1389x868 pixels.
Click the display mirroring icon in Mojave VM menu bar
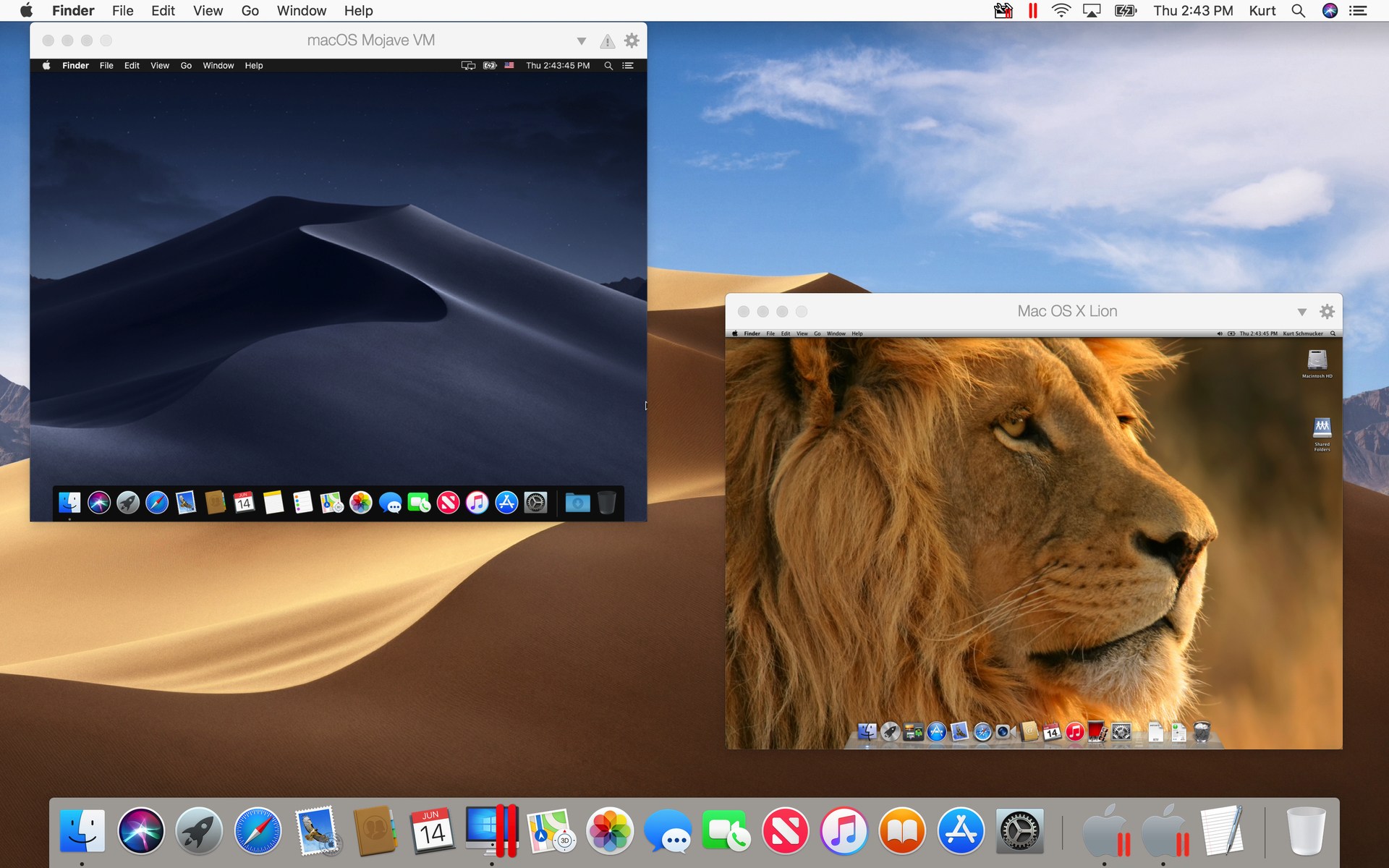tap(468, 66)
